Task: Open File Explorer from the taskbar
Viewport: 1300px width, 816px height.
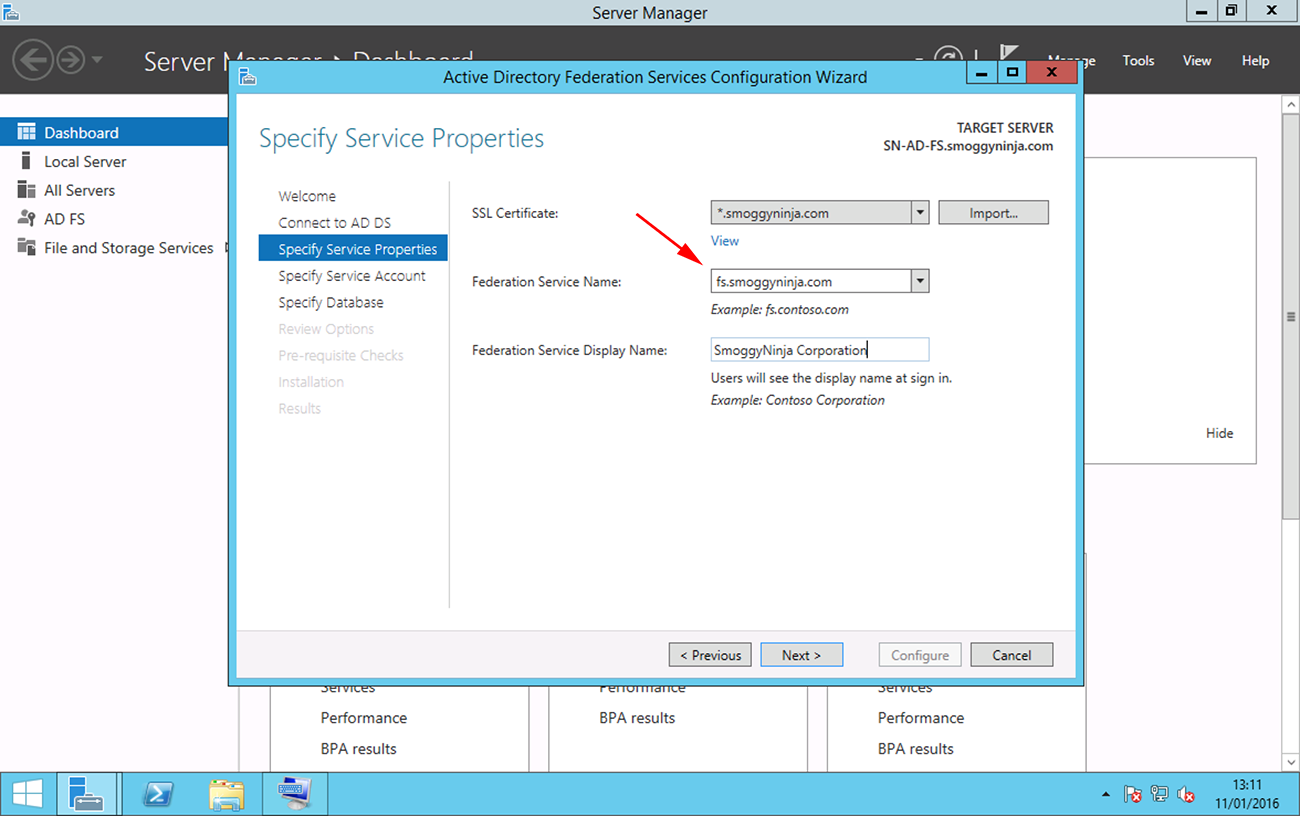Action: (226, 793)
